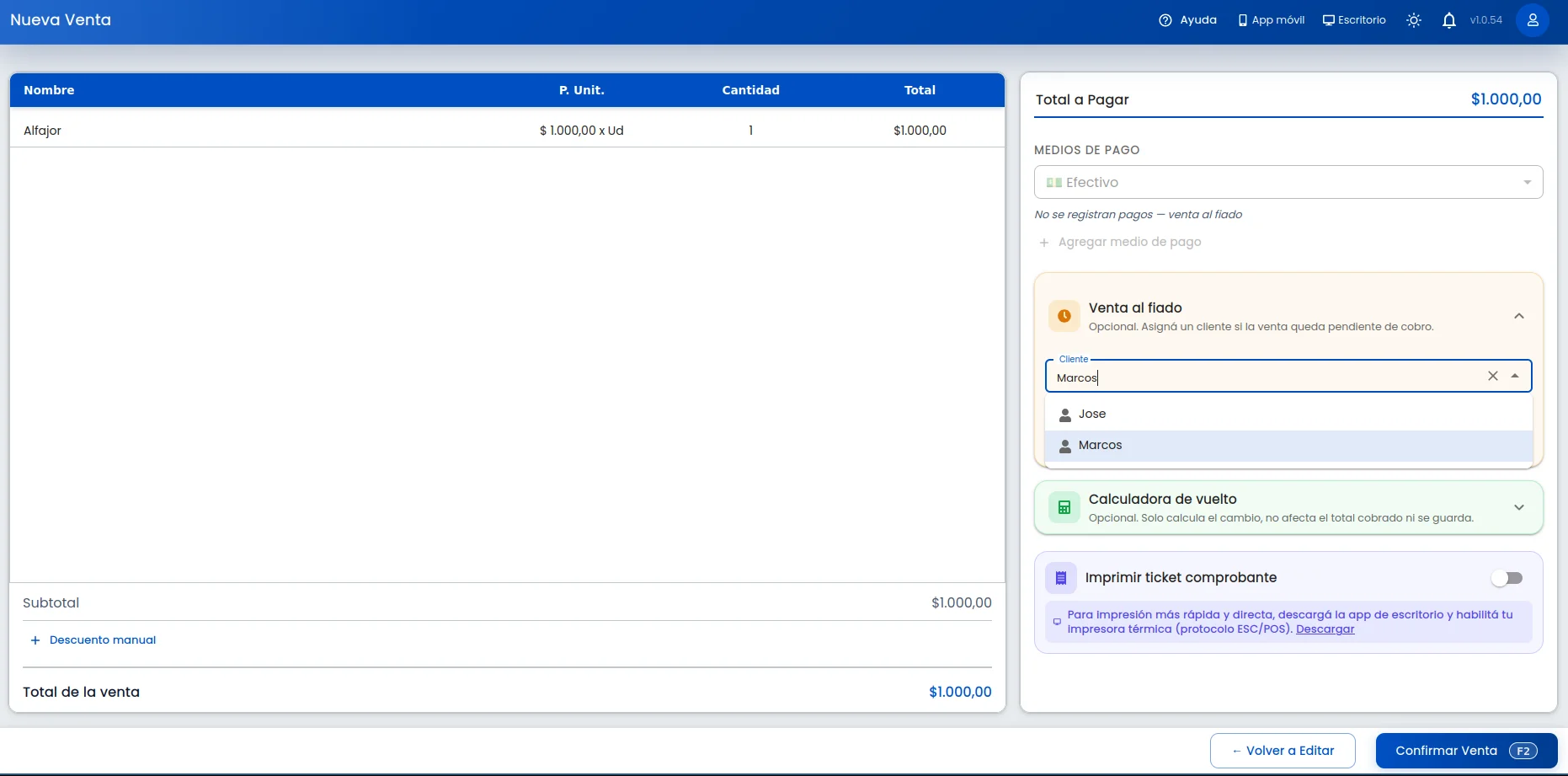Screen dimensions: 1568x776
Task: Click the Subtotal amount value
Action: pyautogui.click(x=962, y=603)
